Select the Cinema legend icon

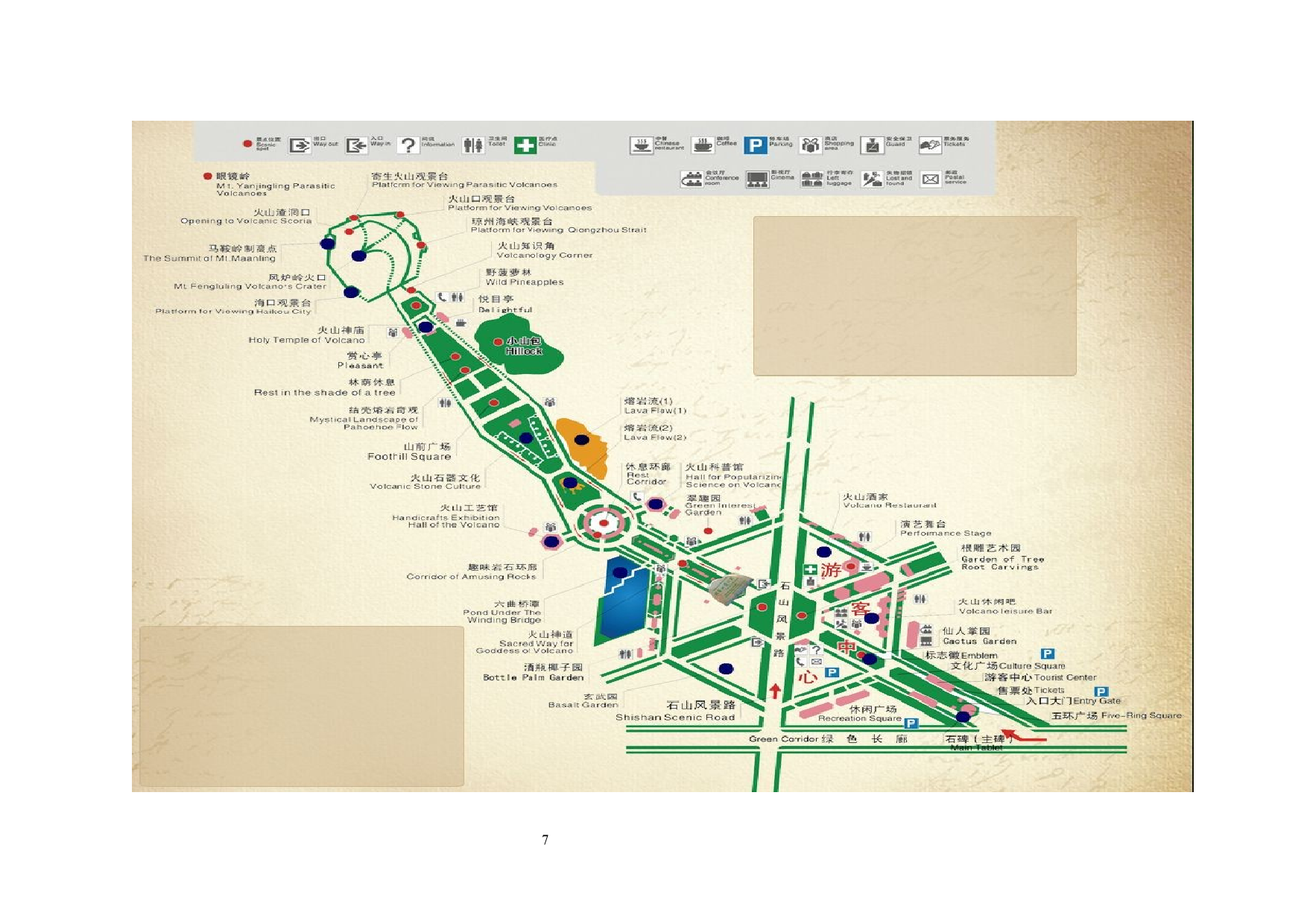[x=757, y=179]
